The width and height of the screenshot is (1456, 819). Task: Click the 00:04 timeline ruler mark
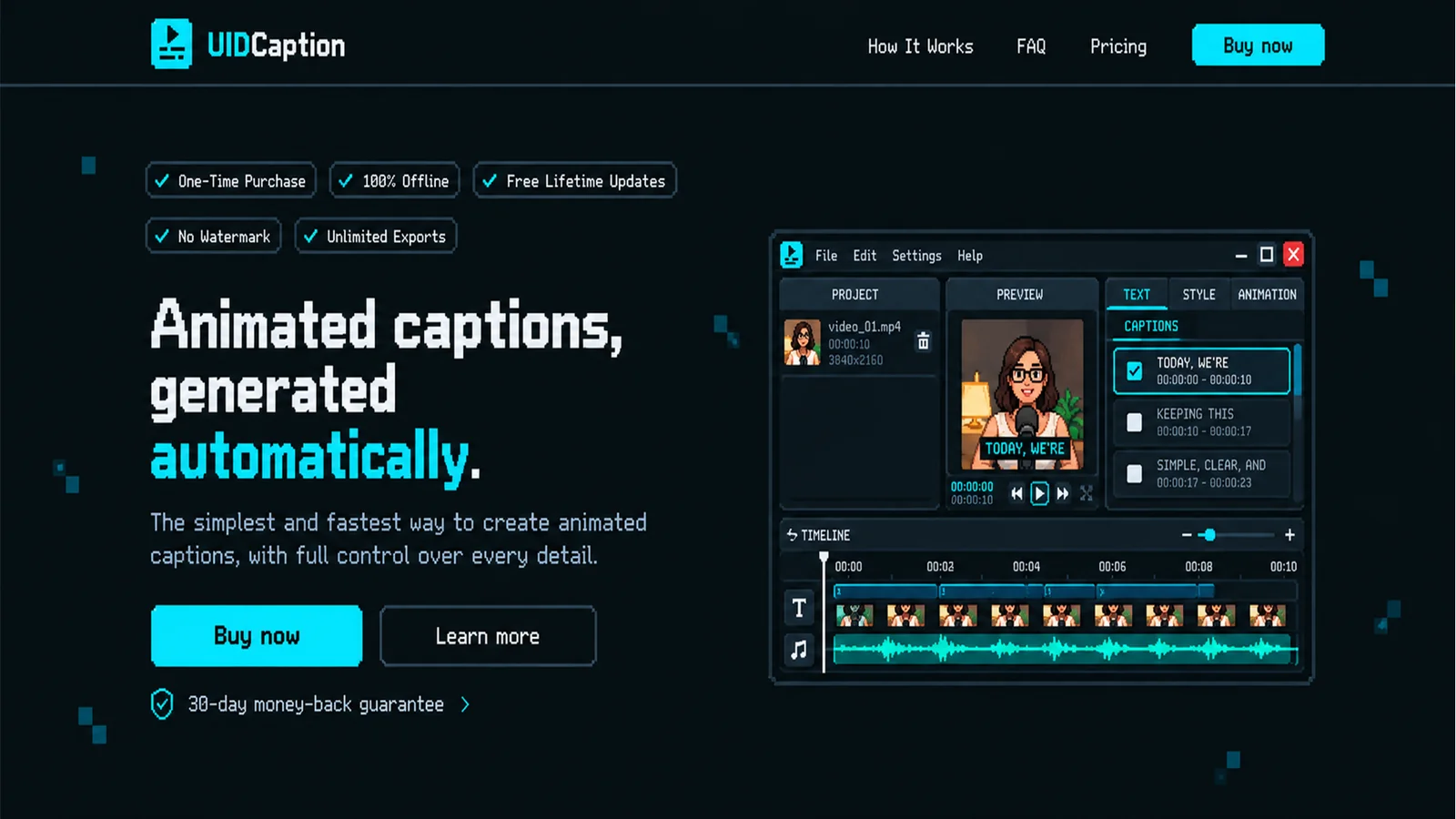tap(1026, 566)
